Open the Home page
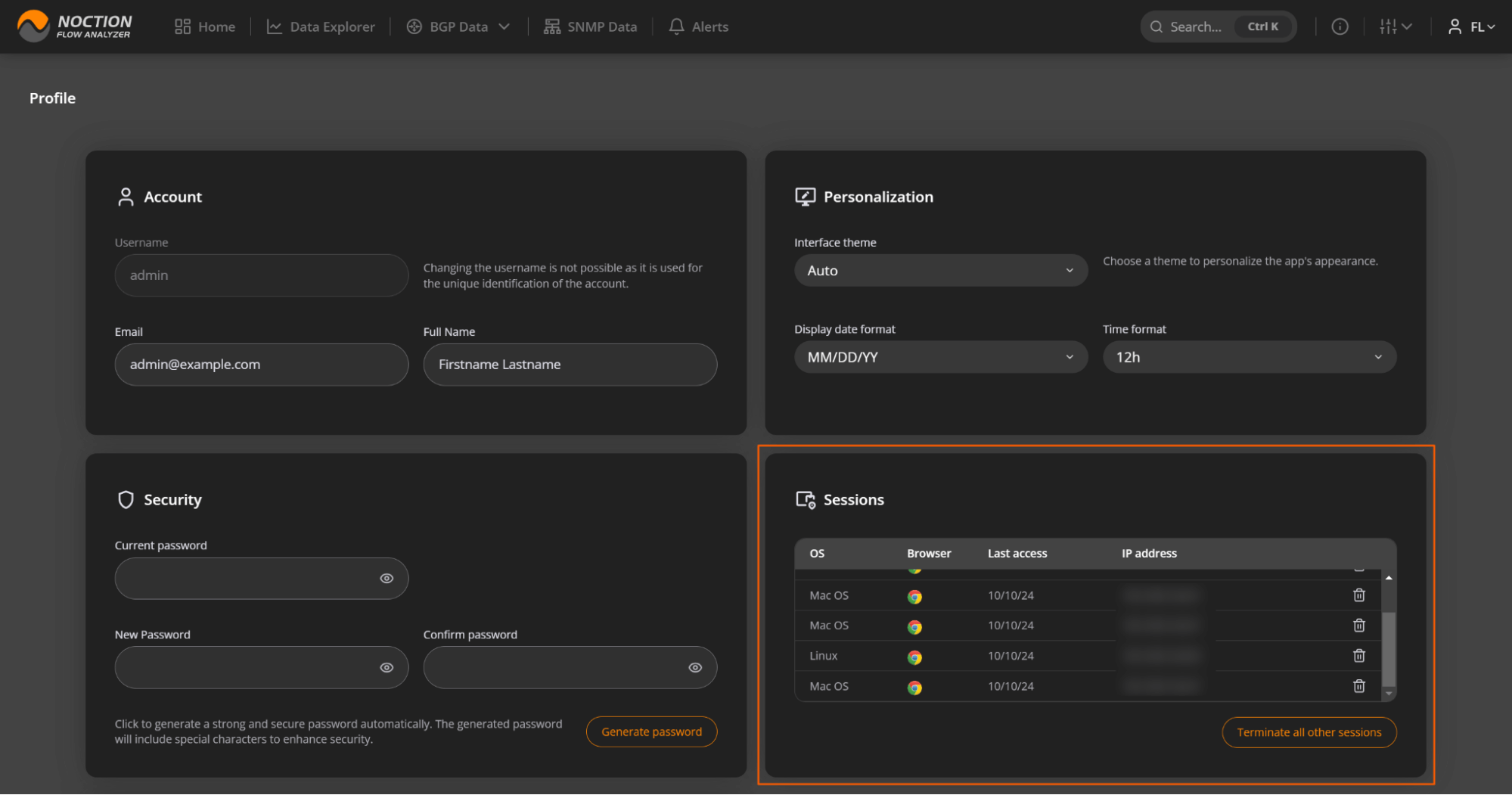This screenshot has height=795, width=1512. tap(205, 26)
